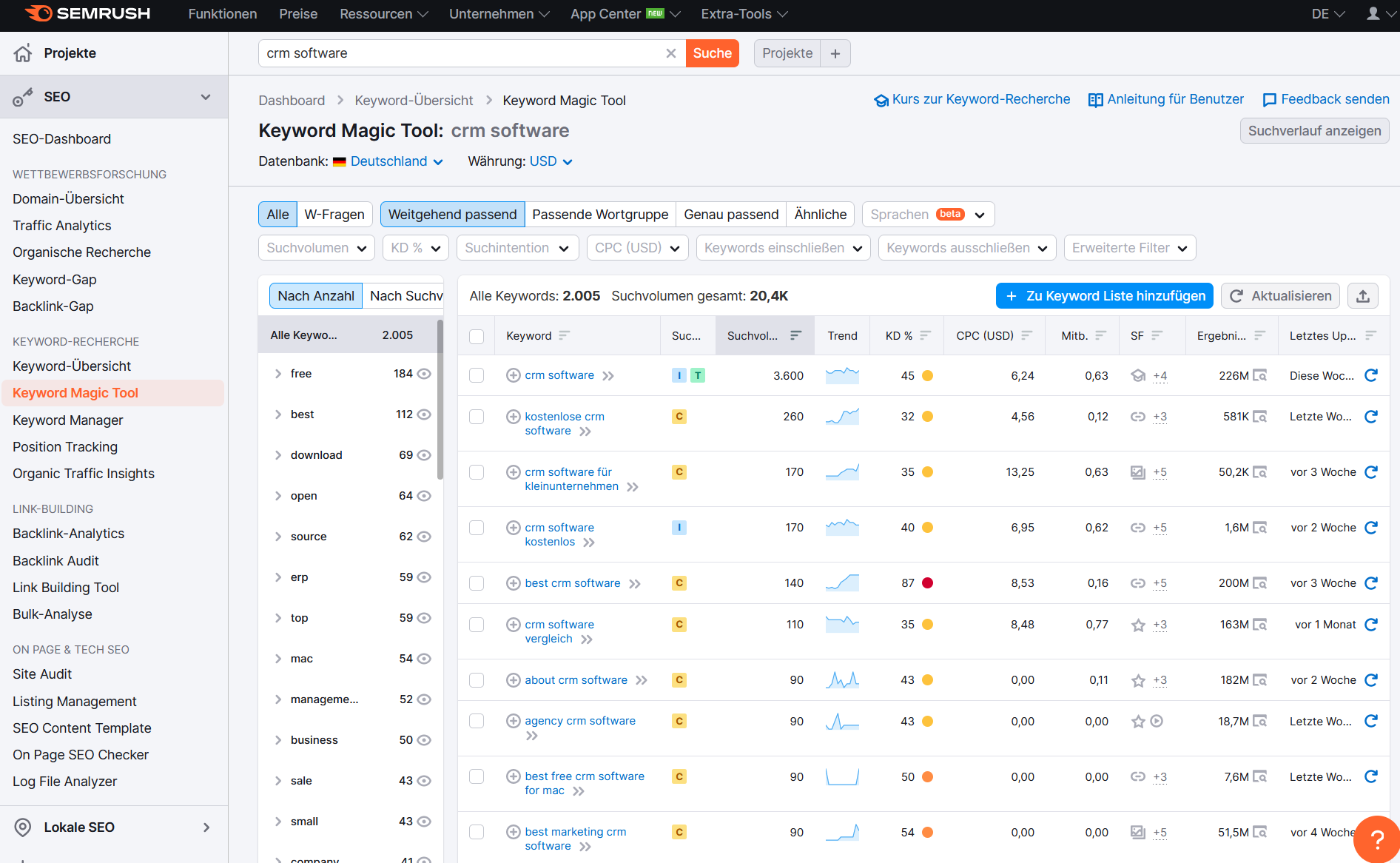Open the help question mark bubble
The width and height of the screenshot is (1400, 863).
tap(1377, 839)
